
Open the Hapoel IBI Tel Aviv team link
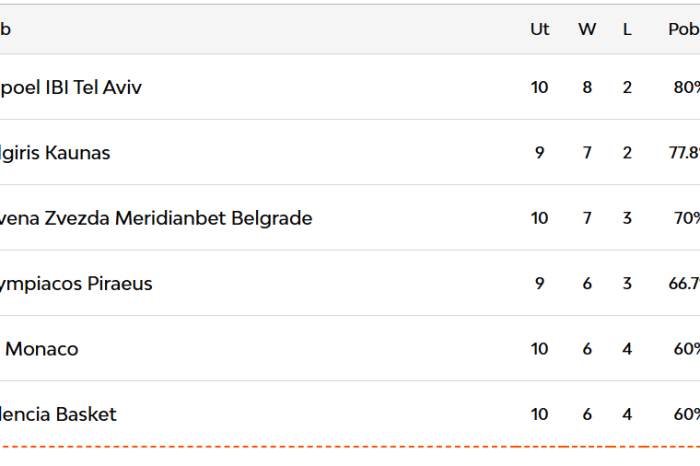point(70,87)
